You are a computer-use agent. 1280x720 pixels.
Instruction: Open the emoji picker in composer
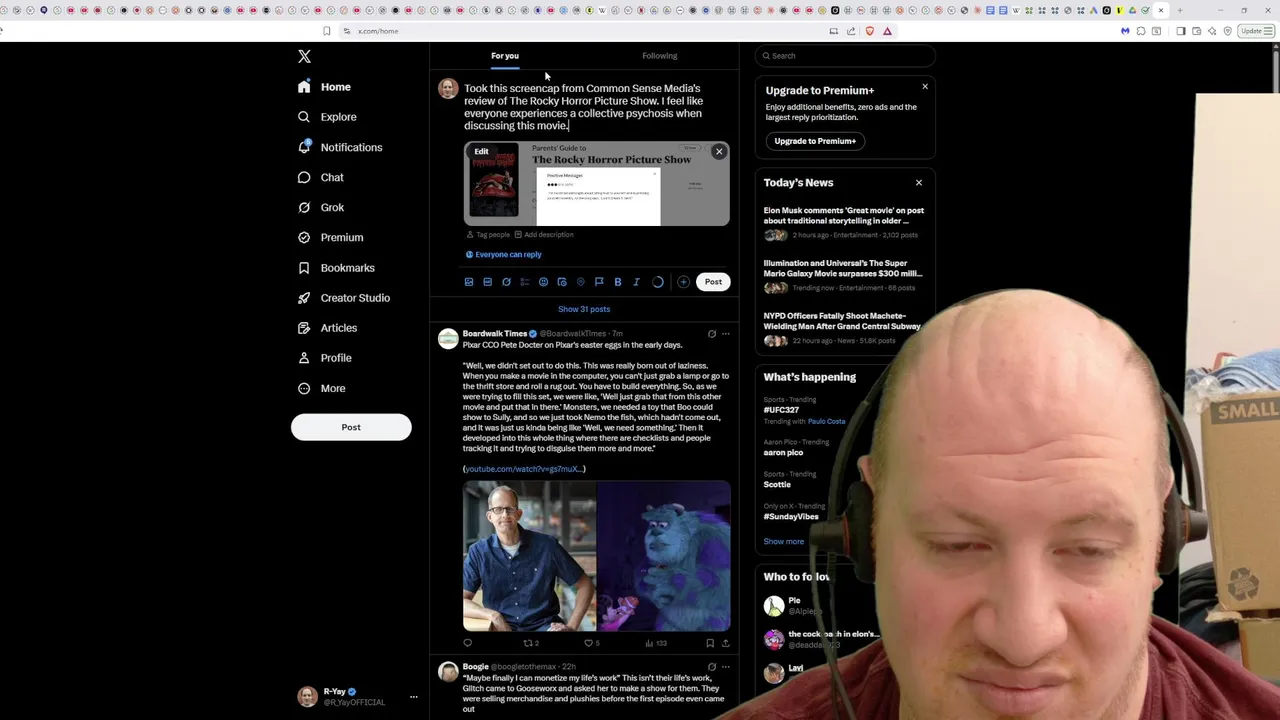point(543,282)
